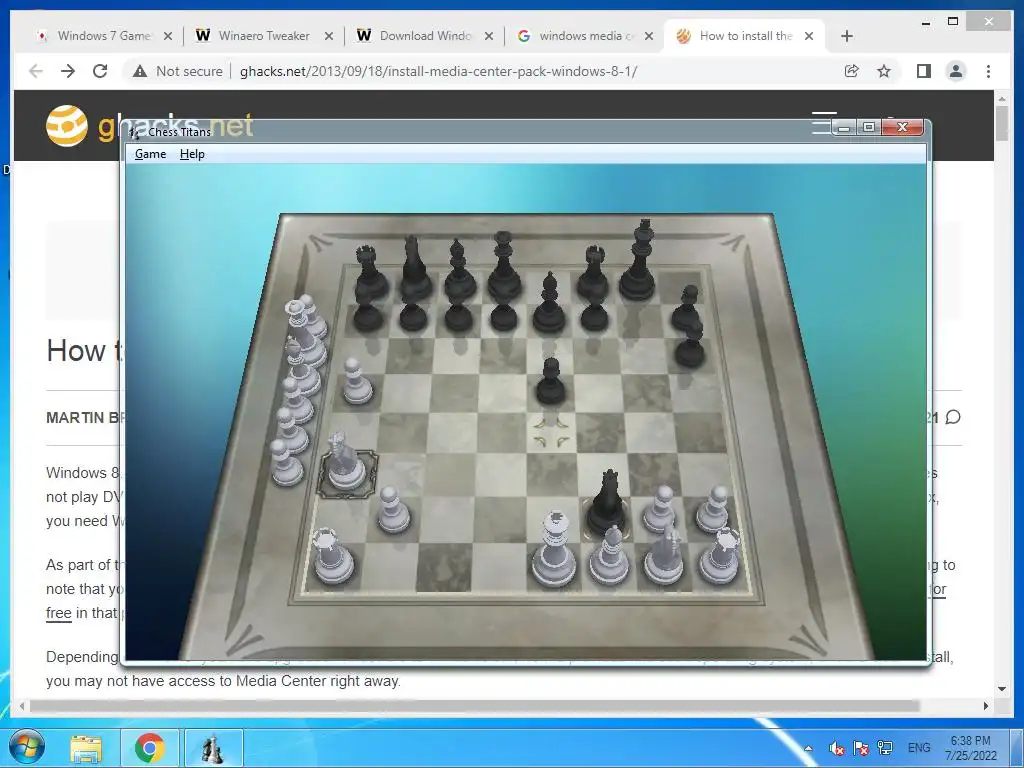1024x768 pixels.
Task: Go back in Chrome history
Action: pos(36,71)
